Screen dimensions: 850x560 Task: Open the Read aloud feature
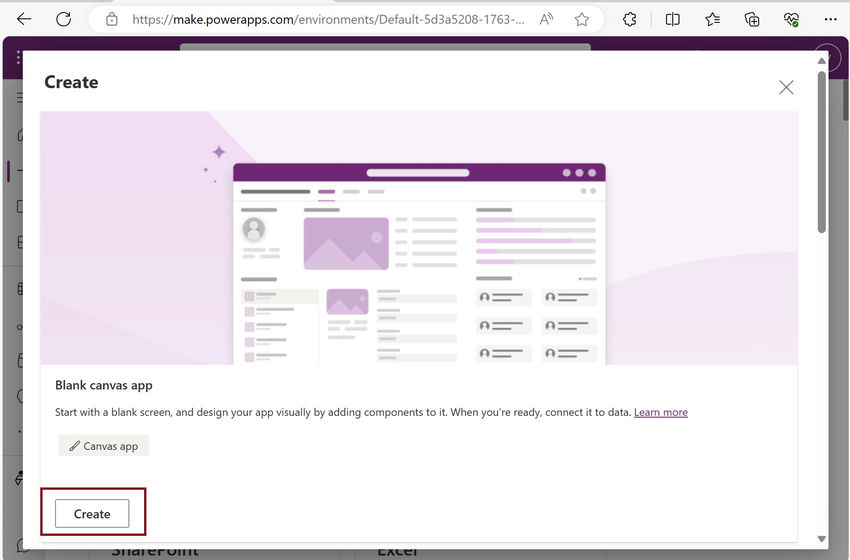(546, 20)
